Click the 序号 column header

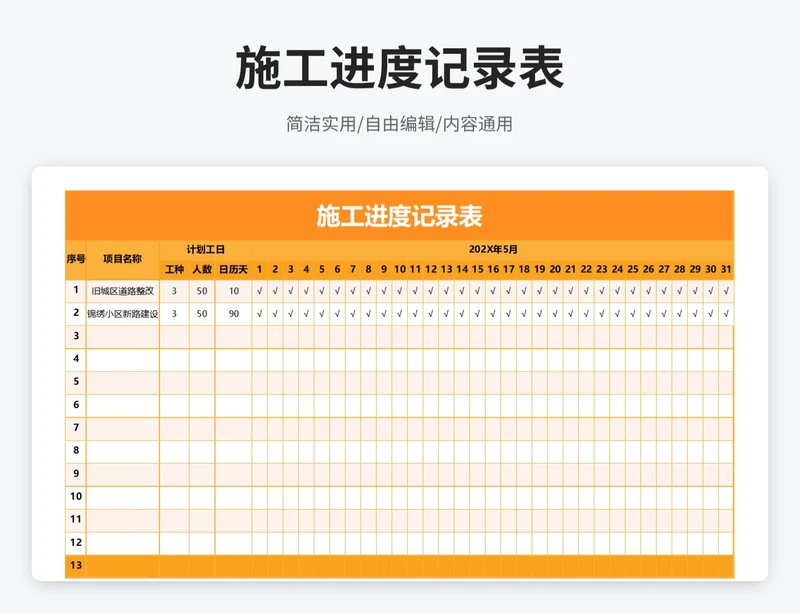(x=76, y=259)
